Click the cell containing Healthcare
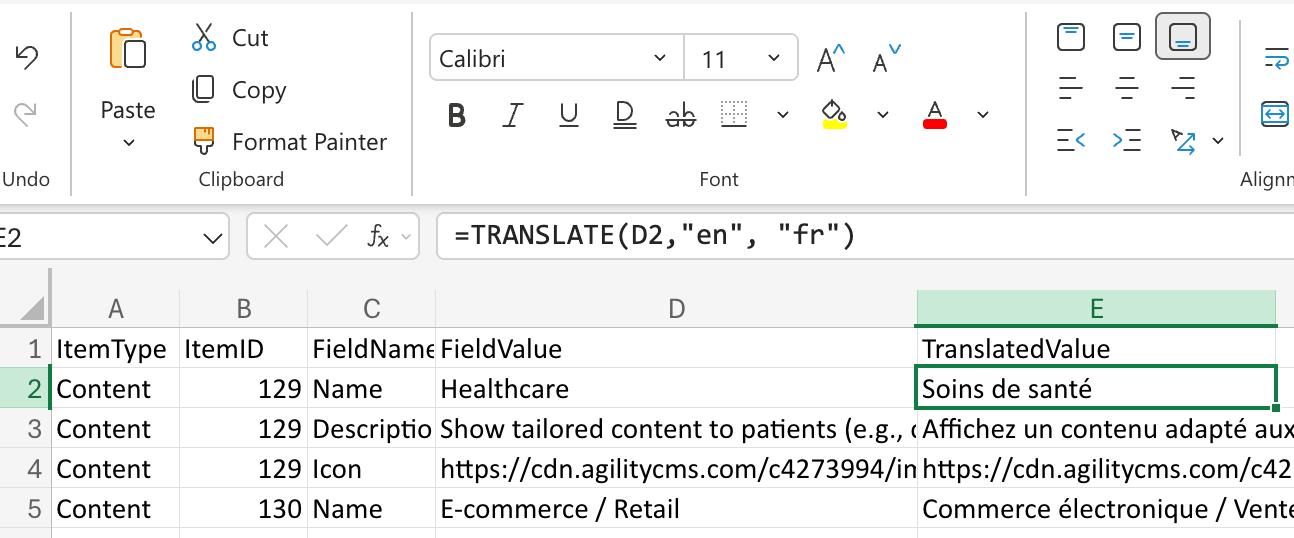Image resolution: width=1294 pixels, height=538 pixels. tap(677, 389)
